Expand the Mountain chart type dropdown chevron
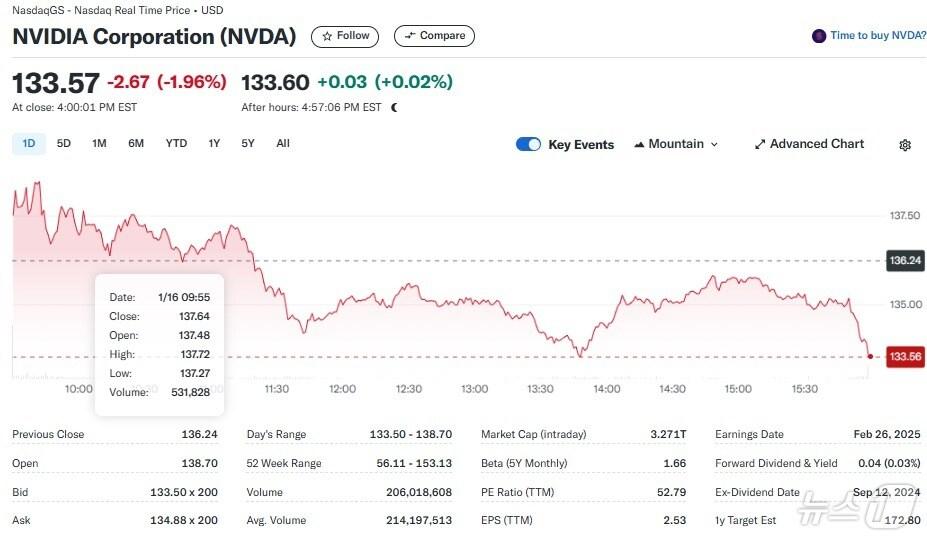This screenshot has height=541, width=927. pos(714,145)
